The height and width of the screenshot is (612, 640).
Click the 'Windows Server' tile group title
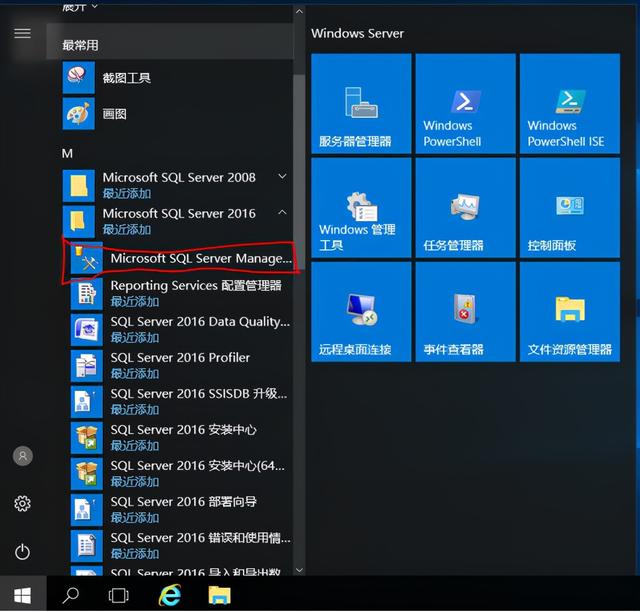coord(357,33)
